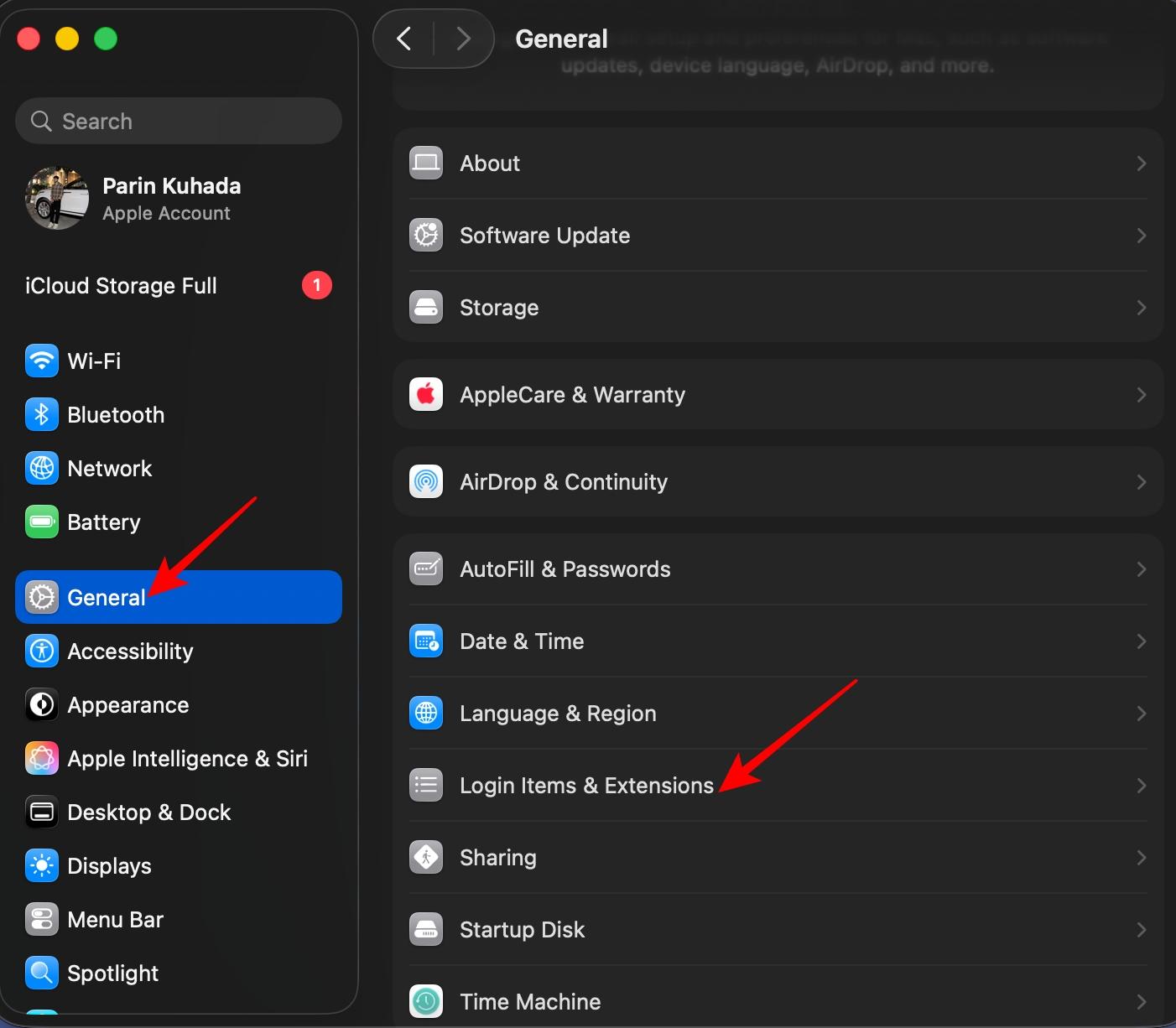Click the Battery label text
Viewport: 1176px width, 1028px height.
click(x=104, y=522)
